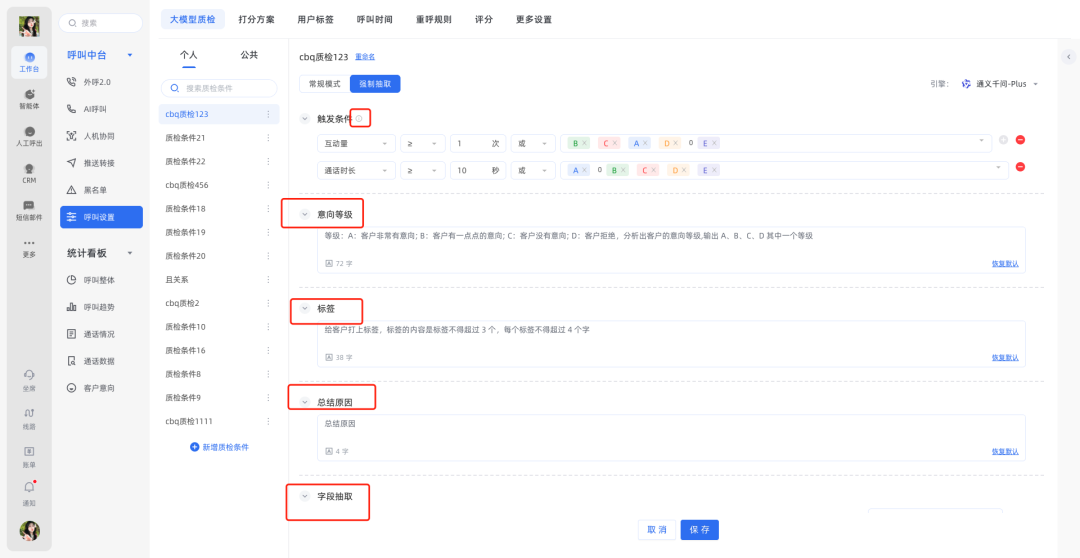The height and width of the screenshot is (558, 1080).
Task: Open the 智能体 sidebar icon
Action: coord(29,98)
